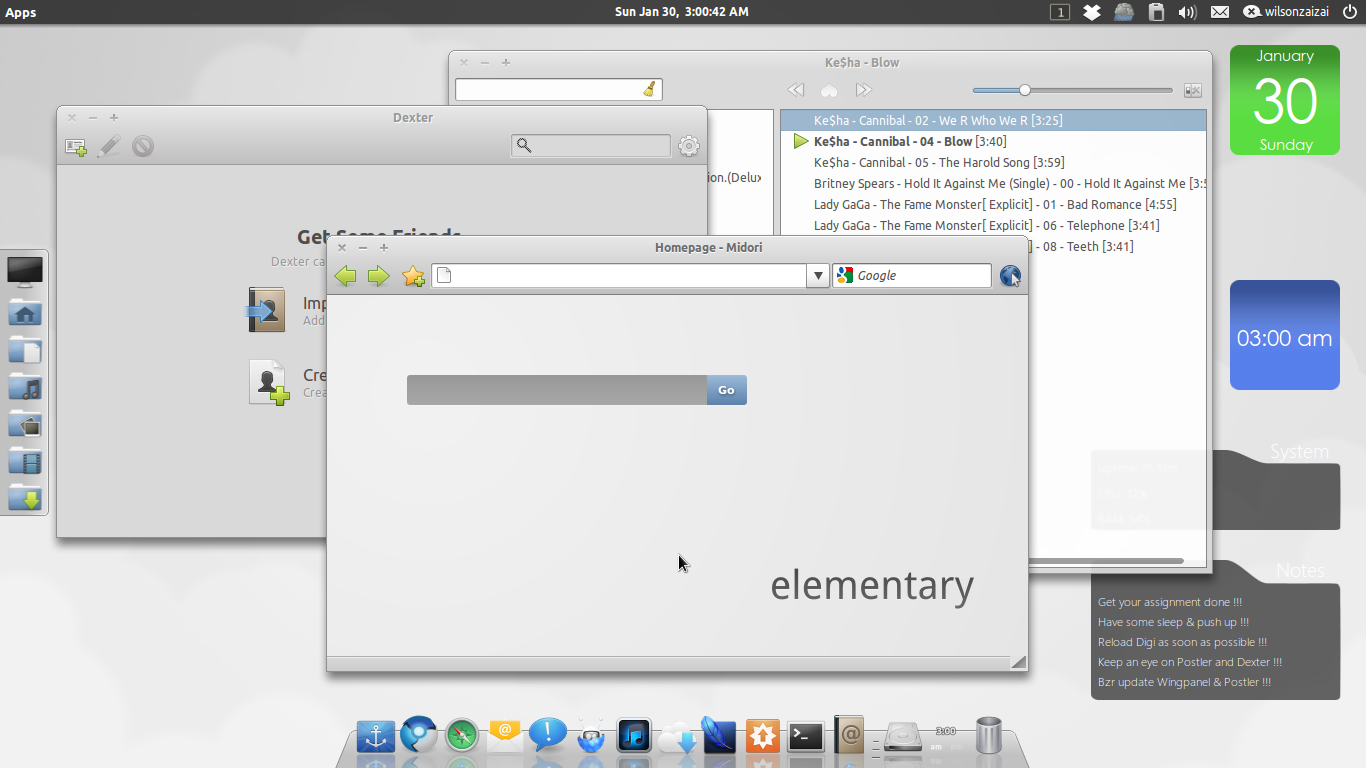
Task: Open the Home folder in left sidebar
Action: tap(25, 313)
